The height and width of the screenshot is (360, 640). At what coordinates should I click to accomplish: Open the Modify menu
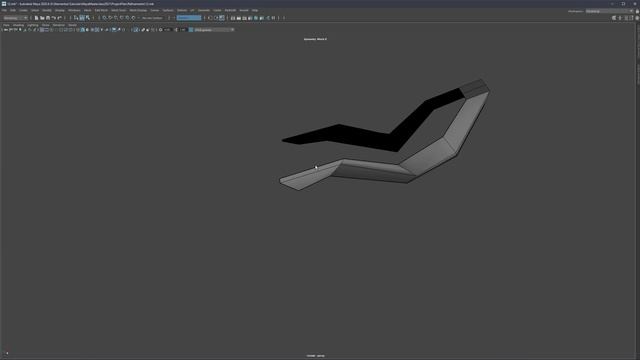(x=47, y=10)
